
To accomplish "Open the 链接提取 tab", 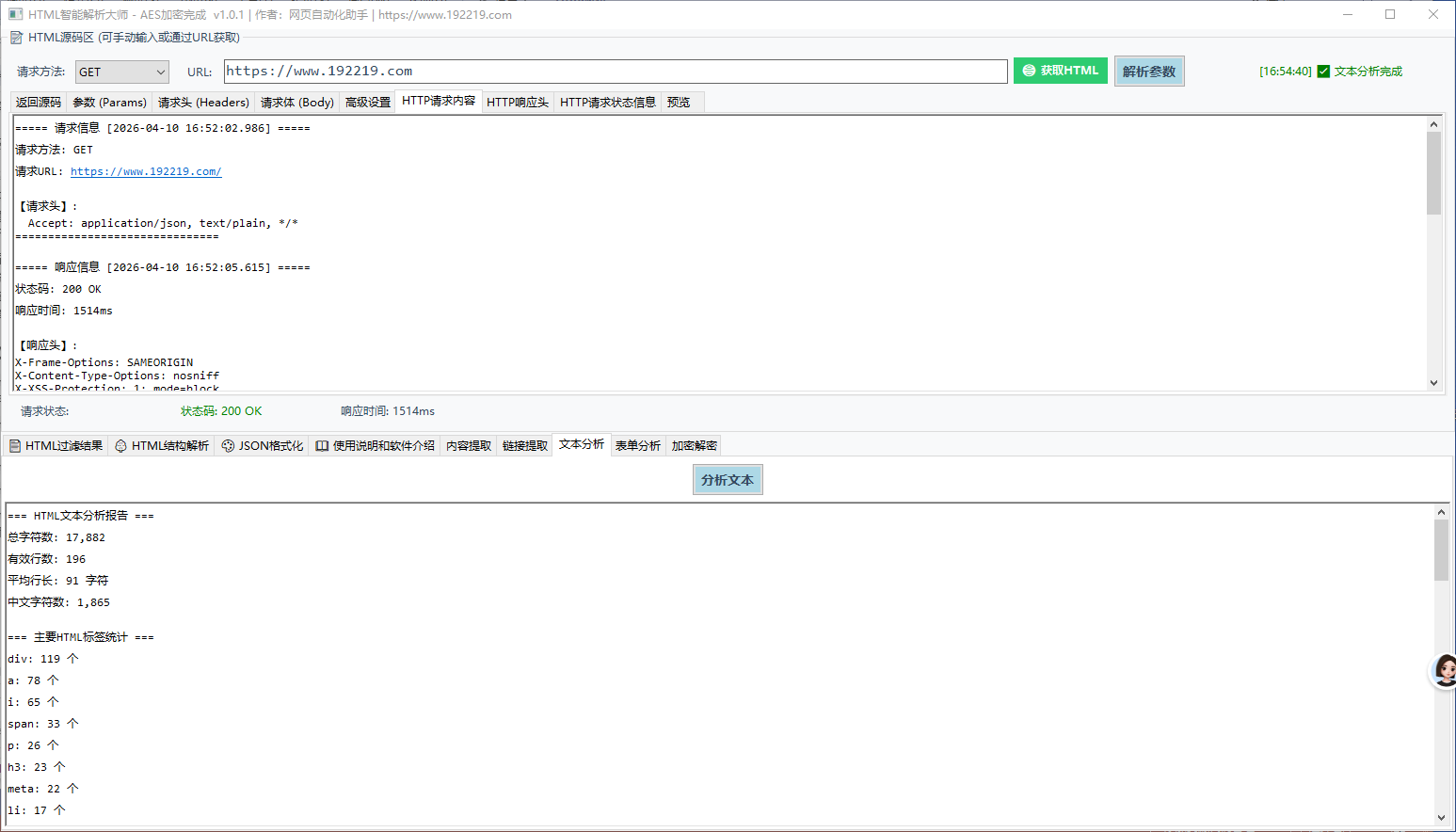I will (x=524, y=446).
